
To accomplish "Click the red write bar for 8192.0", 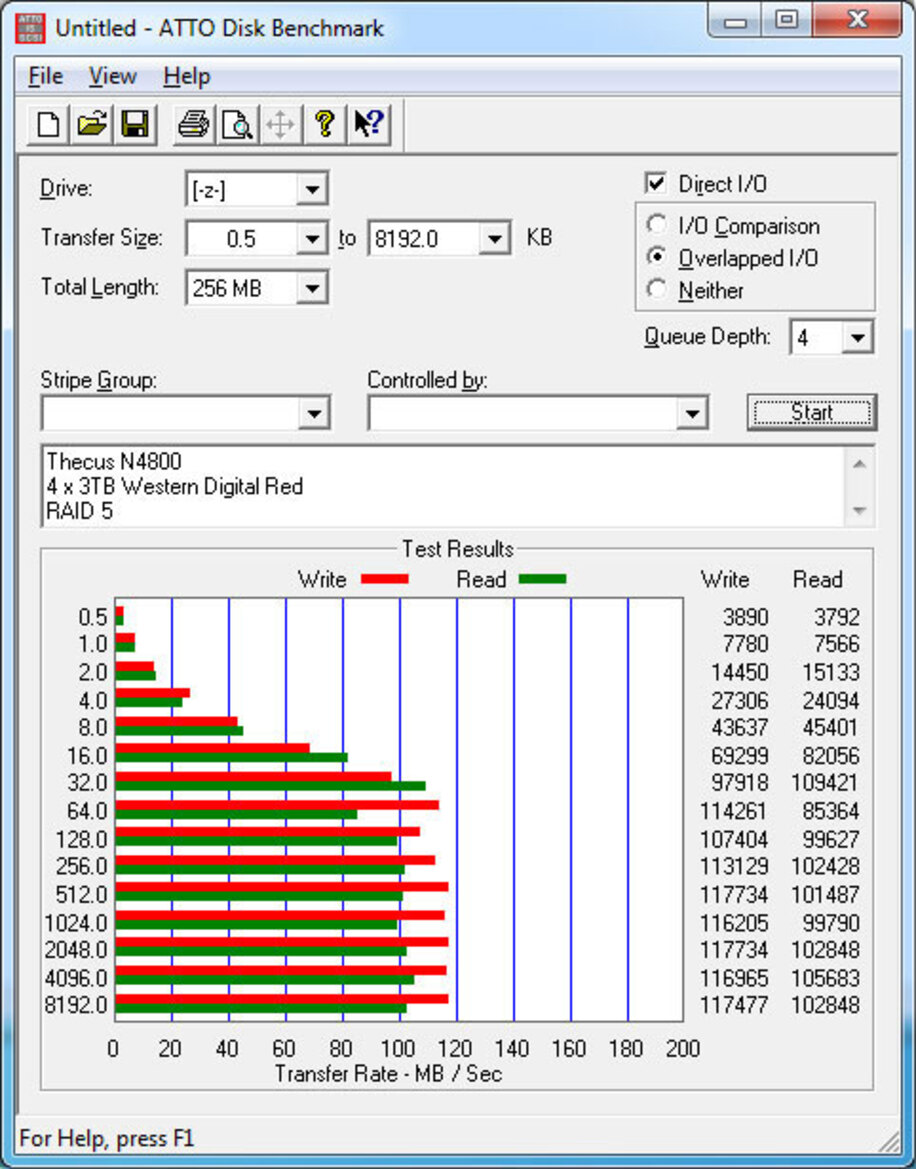I will point(282,999).
